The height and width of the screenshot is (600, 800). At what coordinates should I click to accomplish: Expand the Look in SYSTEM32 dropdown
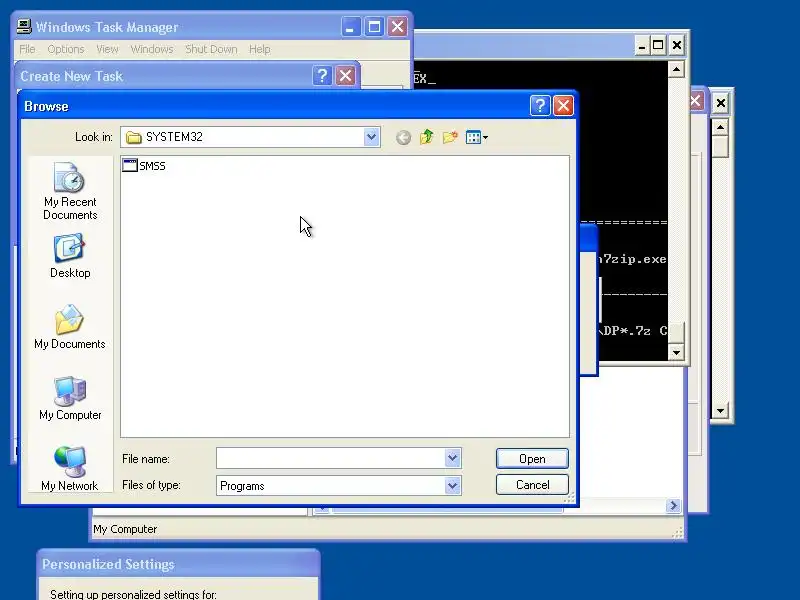[x=371, y=137]
